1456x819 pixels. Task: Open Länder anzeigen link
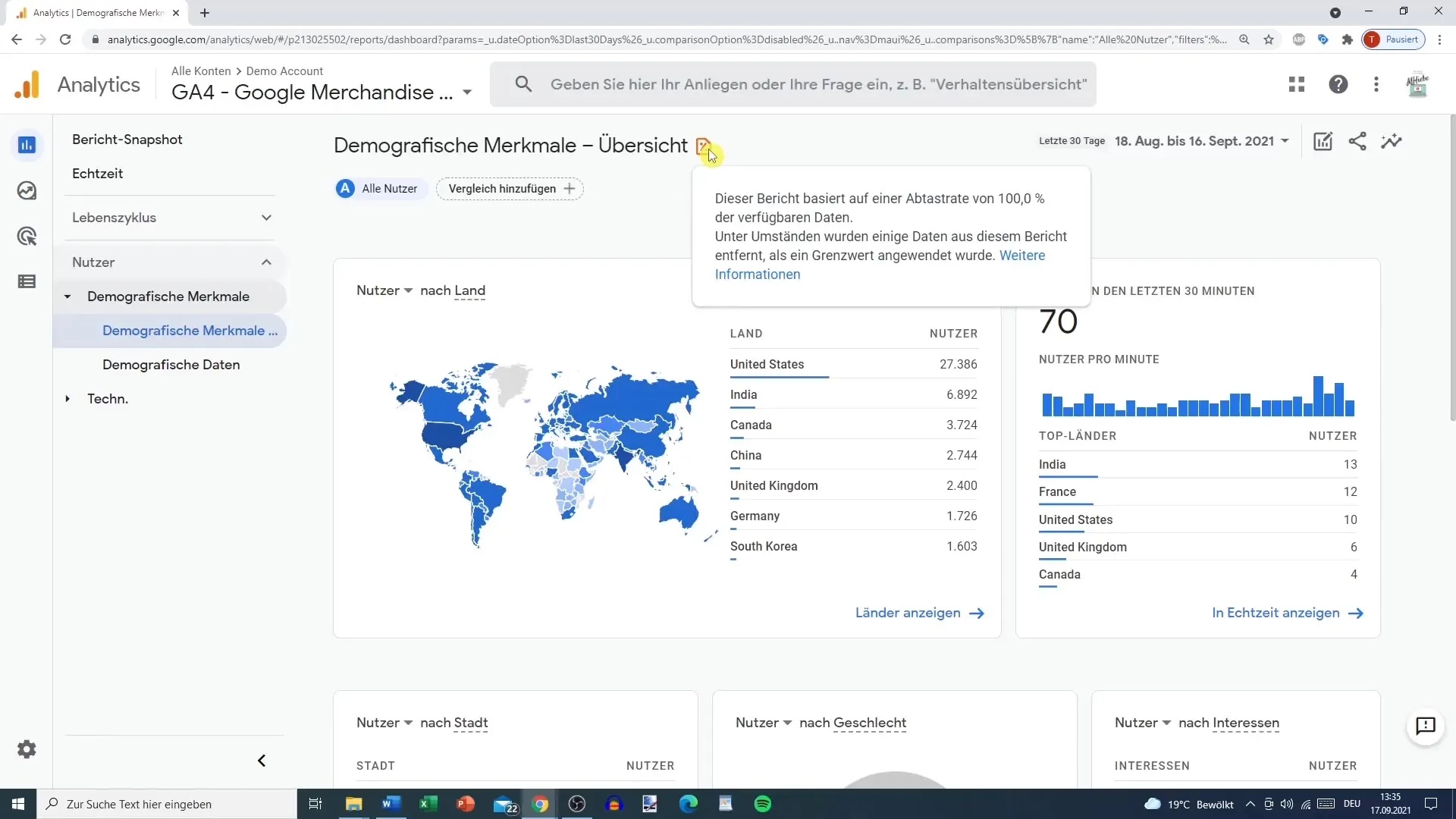pyautogui.click(x=920, y=613)
